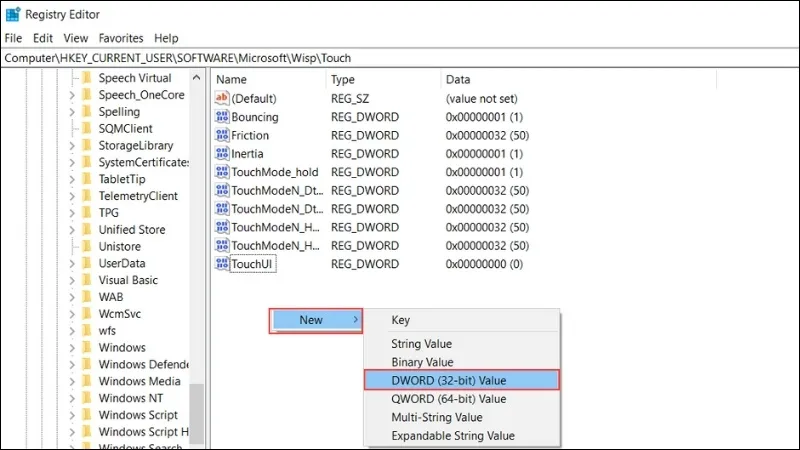The height and width of the screenshot is (450, 800).
Task: Click the tree pane vertical scrollbar
Action: 197,410
